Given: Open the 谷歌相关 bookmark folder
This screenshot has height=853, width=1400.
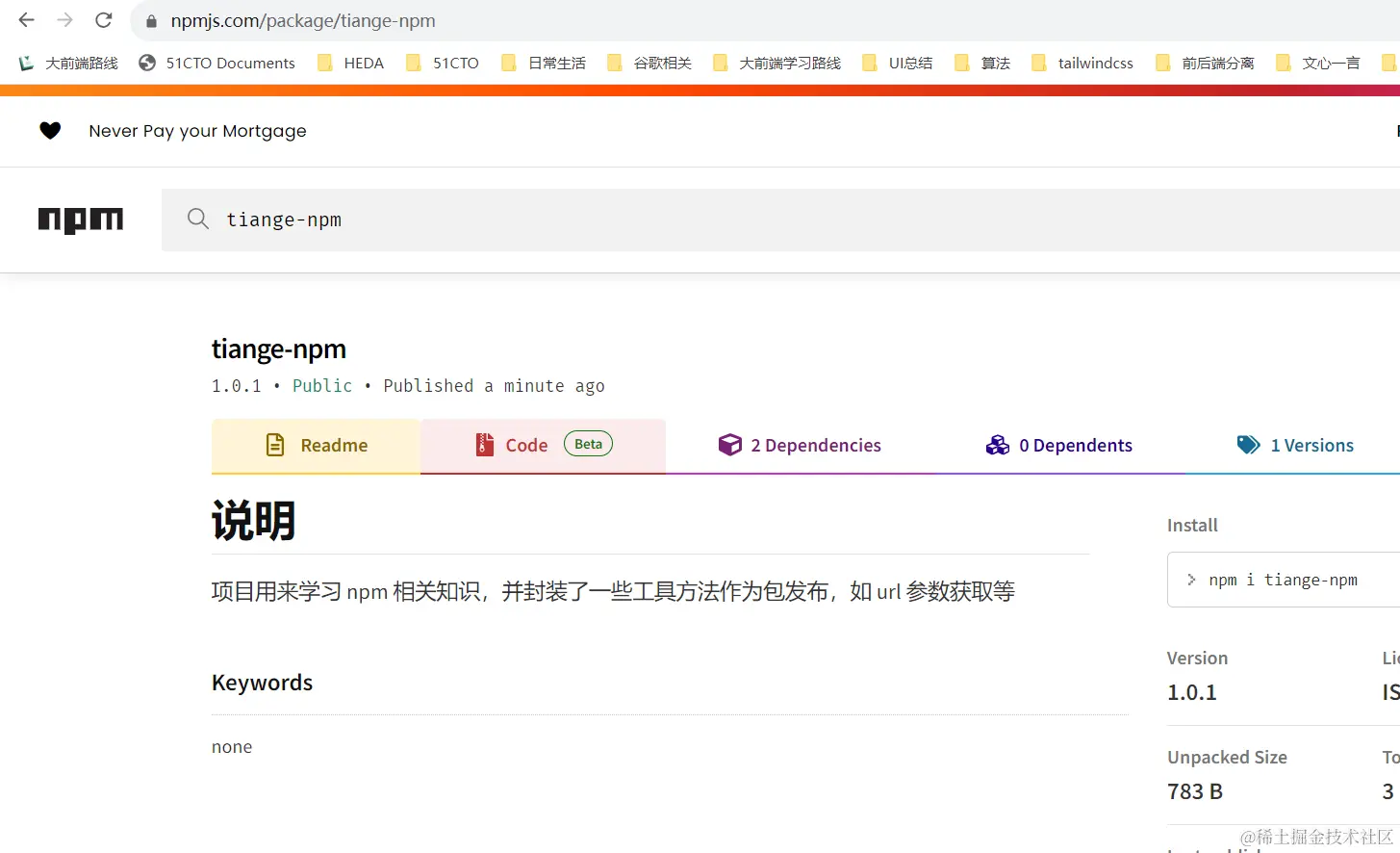Looking at the screenshot, I should pyautogui.click(x=649, y=64).
